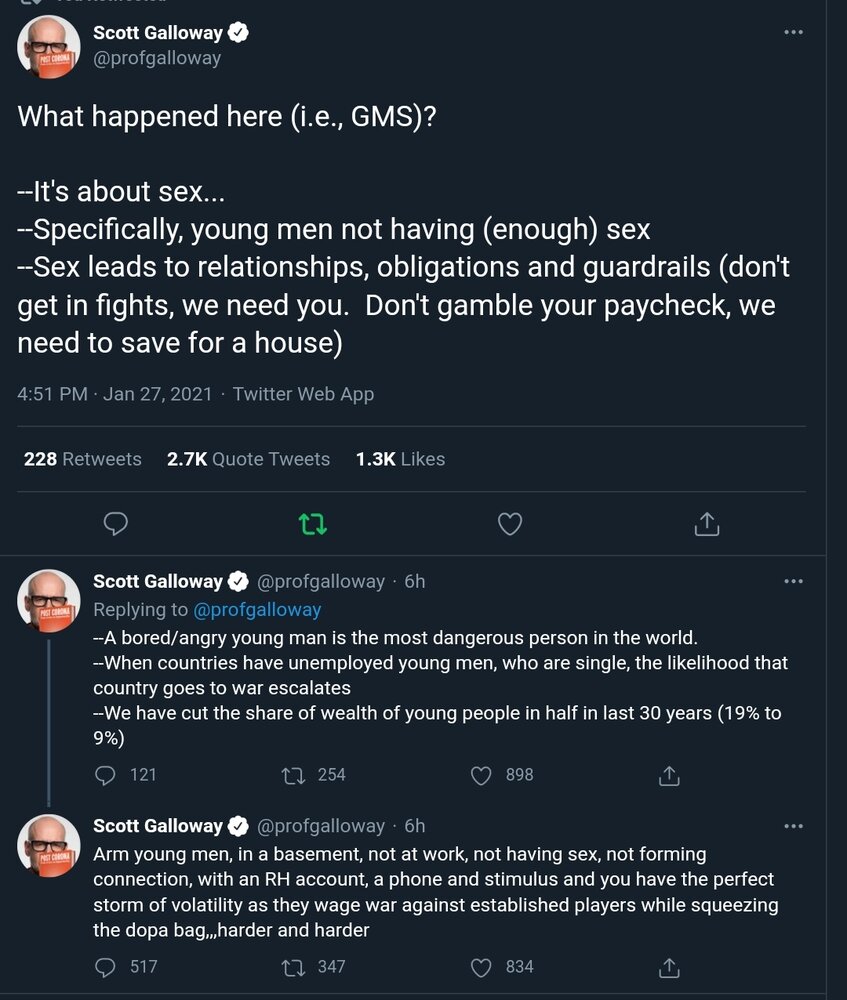Viewport: 847px width, 1000px height.
Task: Open more options on the main tweet
Action: click(x=793, y=32)
